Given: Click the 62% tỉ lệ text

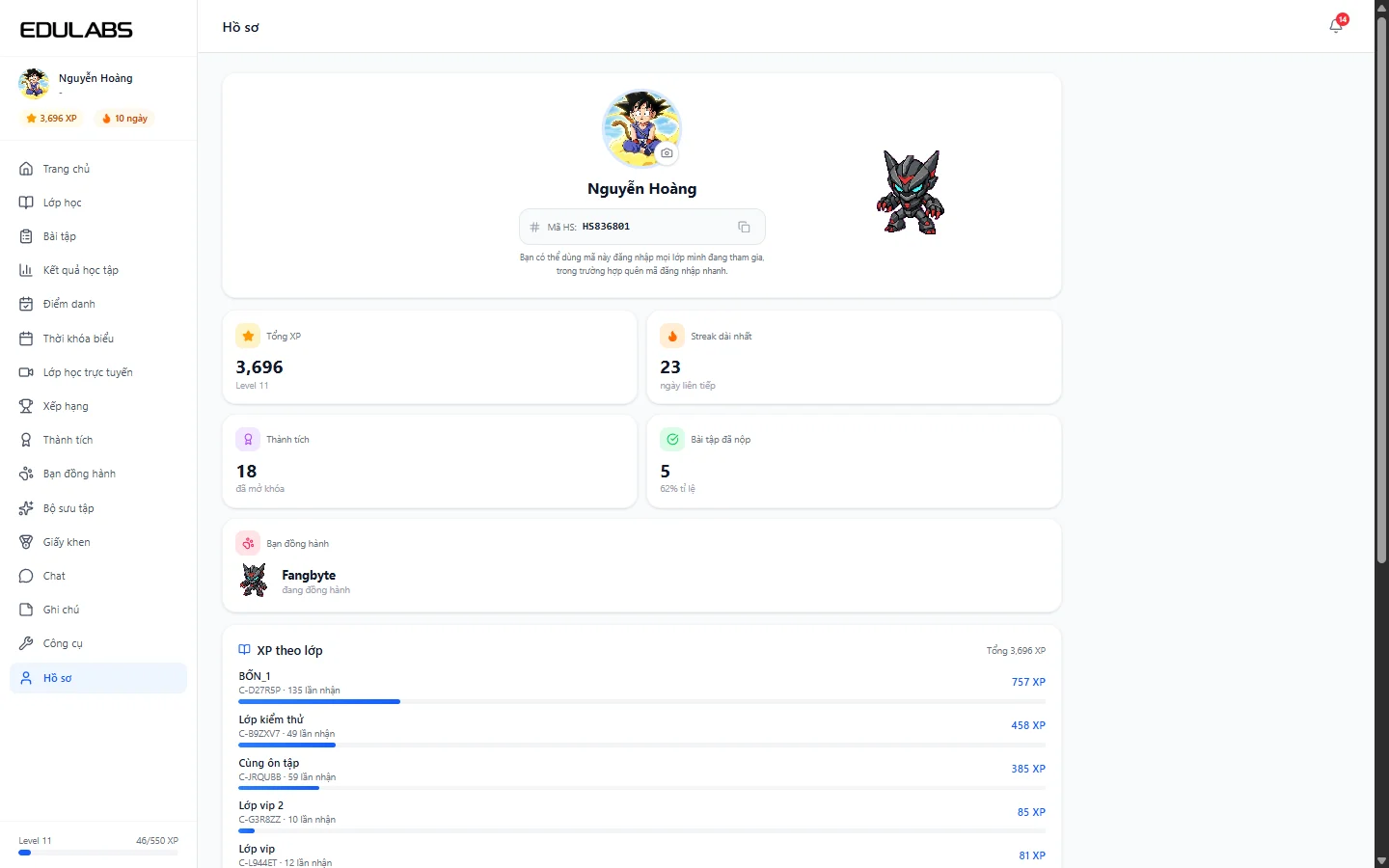Looking at the screenshot, I should 677,489.
